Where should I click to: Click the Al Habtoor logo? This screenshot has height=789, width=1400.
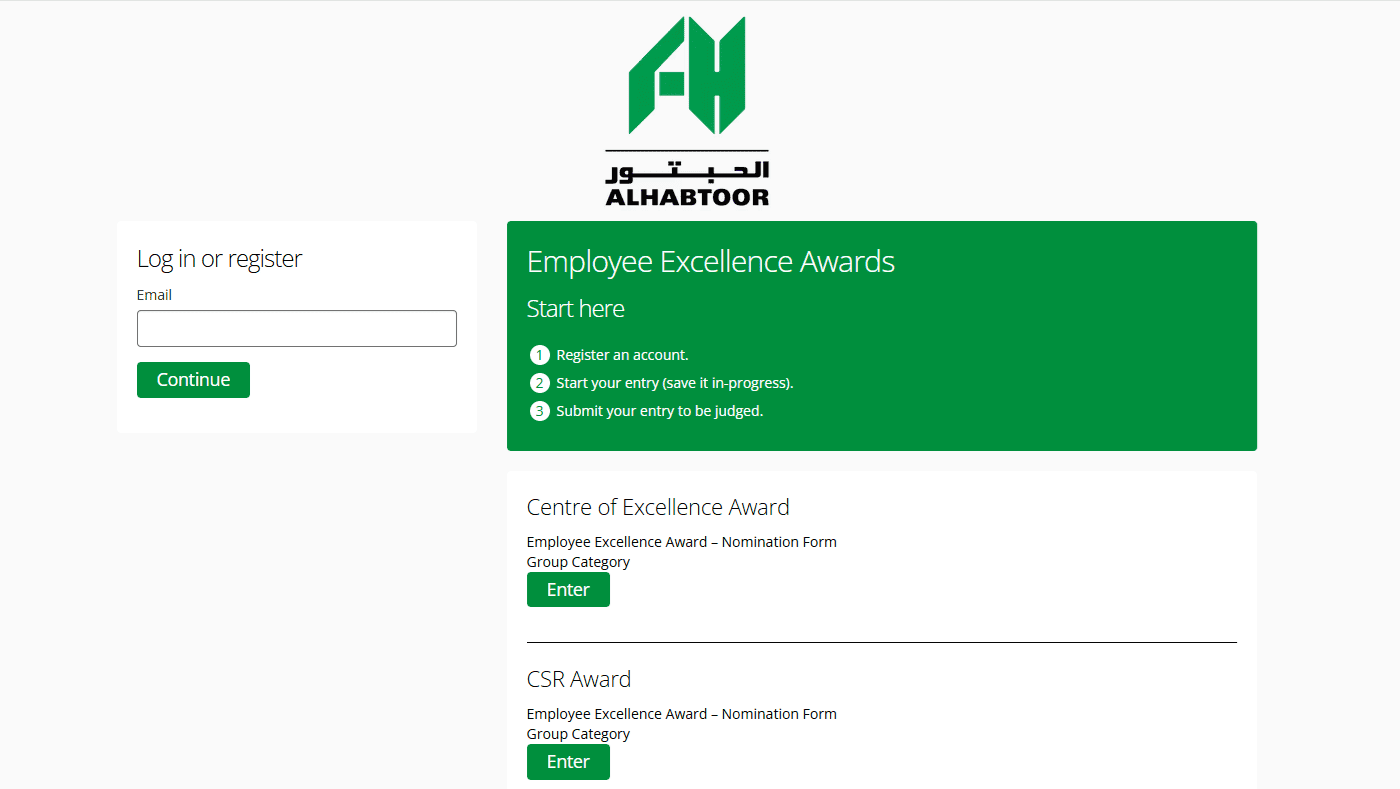click(687, 111)
